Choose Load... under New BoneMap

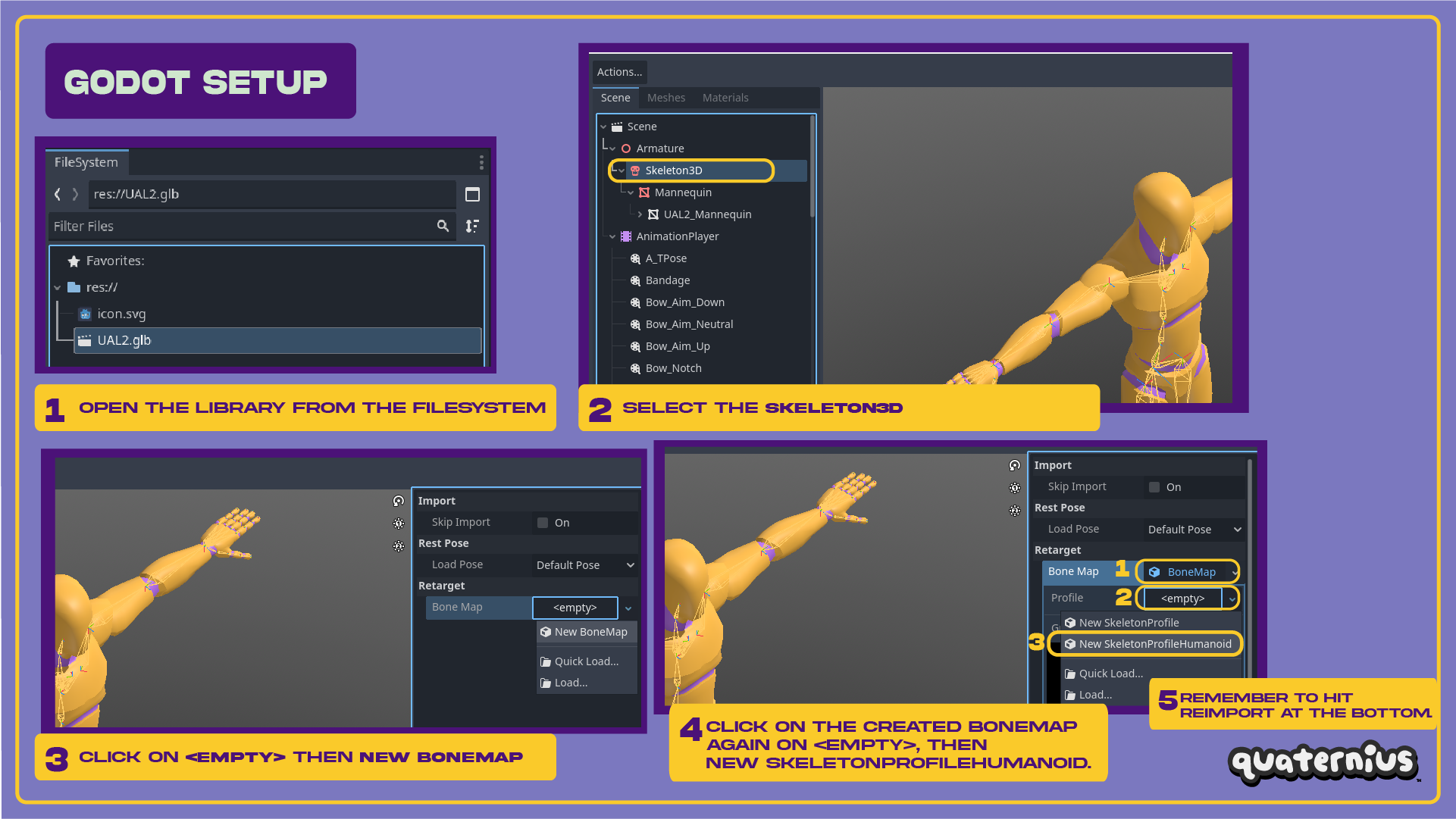[x=587, y=683]
